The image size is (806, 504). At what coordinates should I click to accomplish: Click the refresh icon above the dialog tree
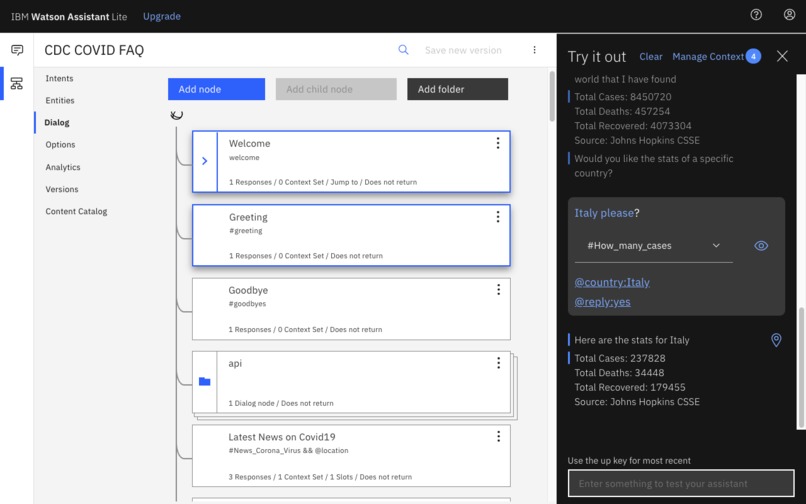coord(176,115)
